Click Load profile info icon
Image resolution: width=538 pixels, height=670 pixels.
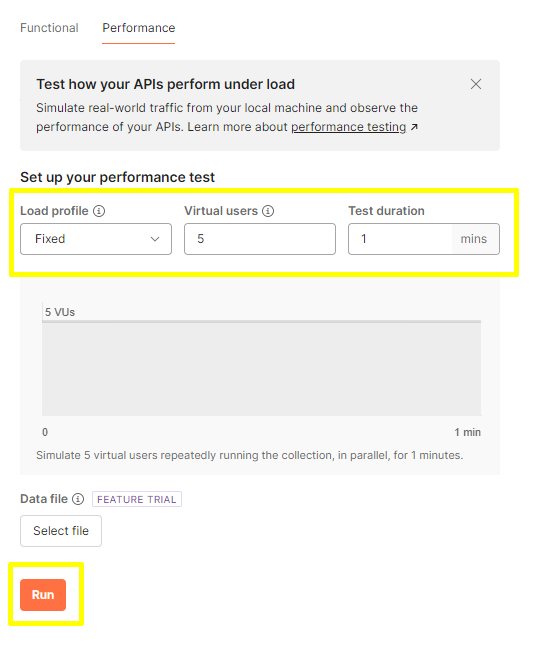click(99, 211)
